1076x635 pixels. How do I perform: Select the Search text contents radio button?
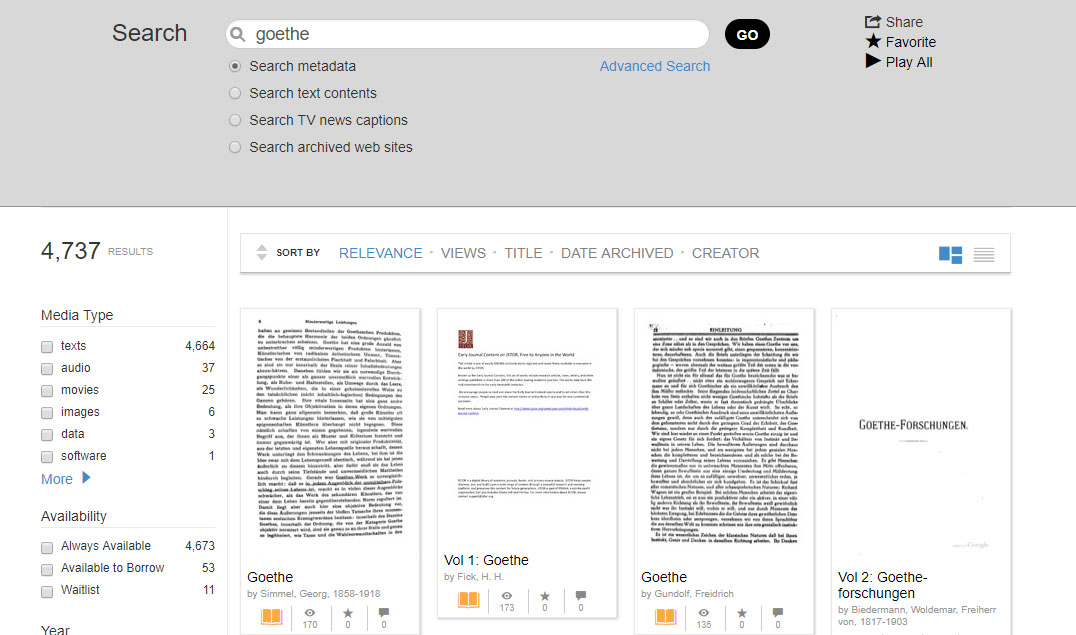coord(235,93)
